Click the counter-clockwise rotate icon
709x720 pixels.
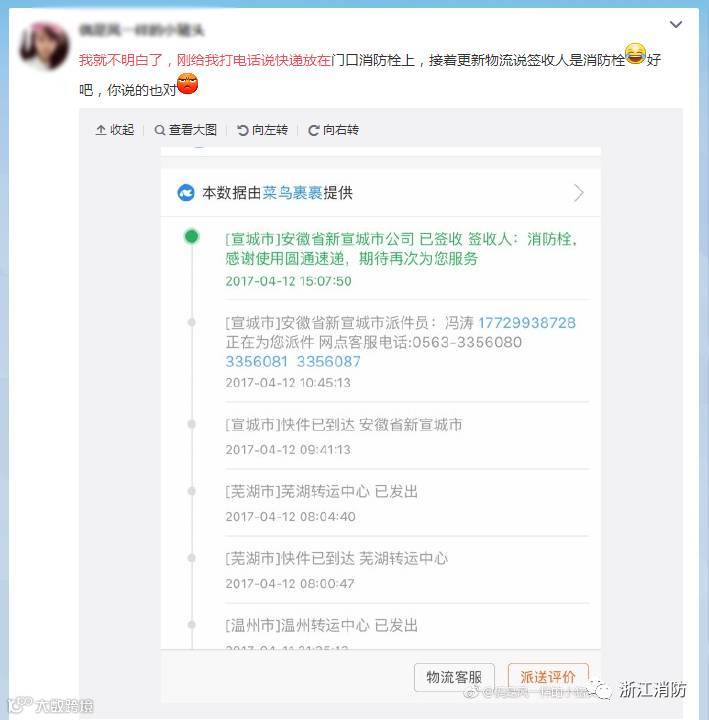pyautogui.click(x=242, y=130)
